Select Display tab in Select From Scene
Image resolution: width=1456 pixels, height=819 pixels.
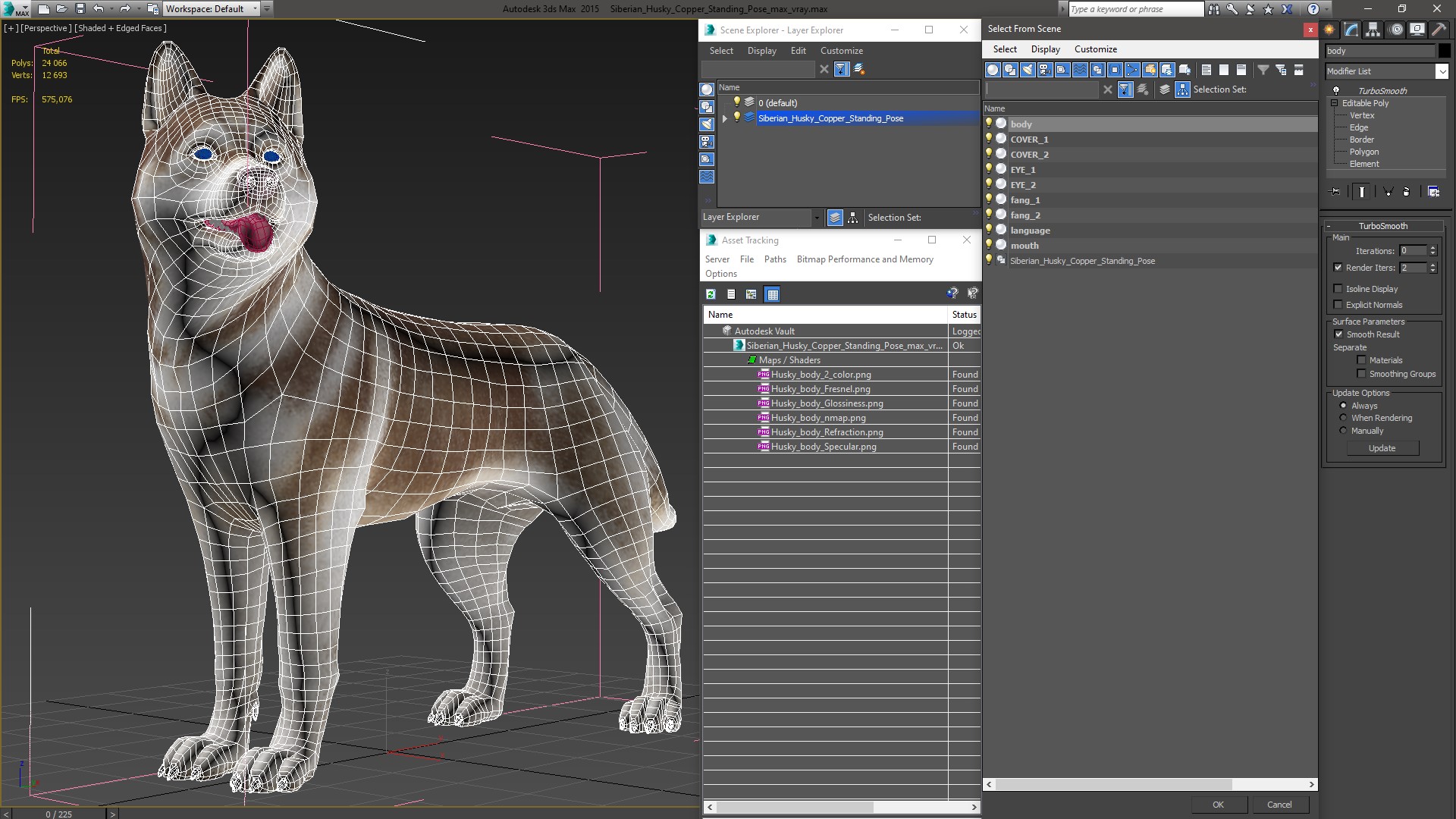tap(1045, 49)
